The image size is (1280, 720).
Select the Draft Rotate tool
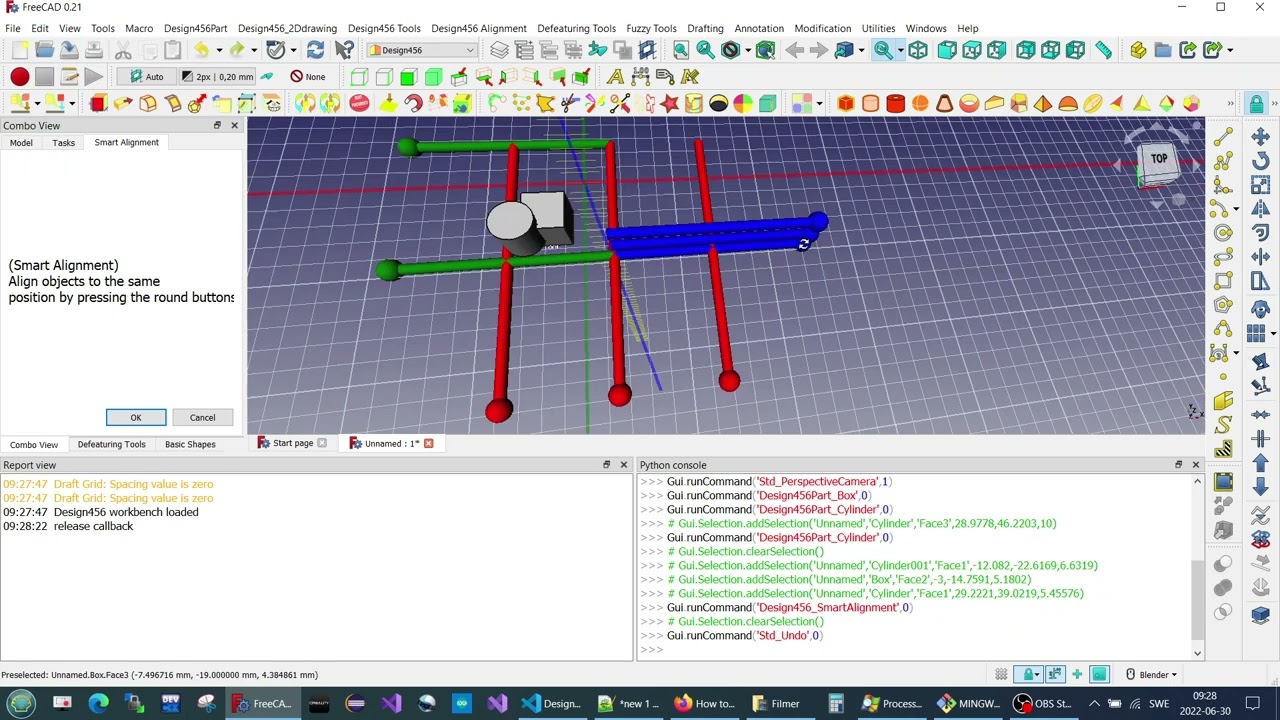pos(1260,161)
